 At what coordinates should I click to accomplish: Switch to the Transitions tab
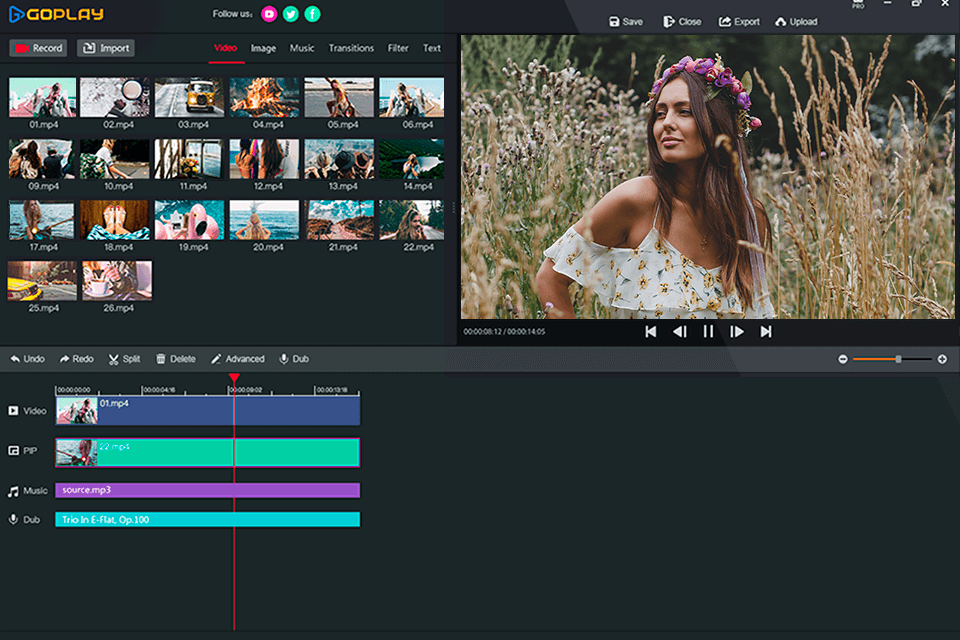click(350, 47)
